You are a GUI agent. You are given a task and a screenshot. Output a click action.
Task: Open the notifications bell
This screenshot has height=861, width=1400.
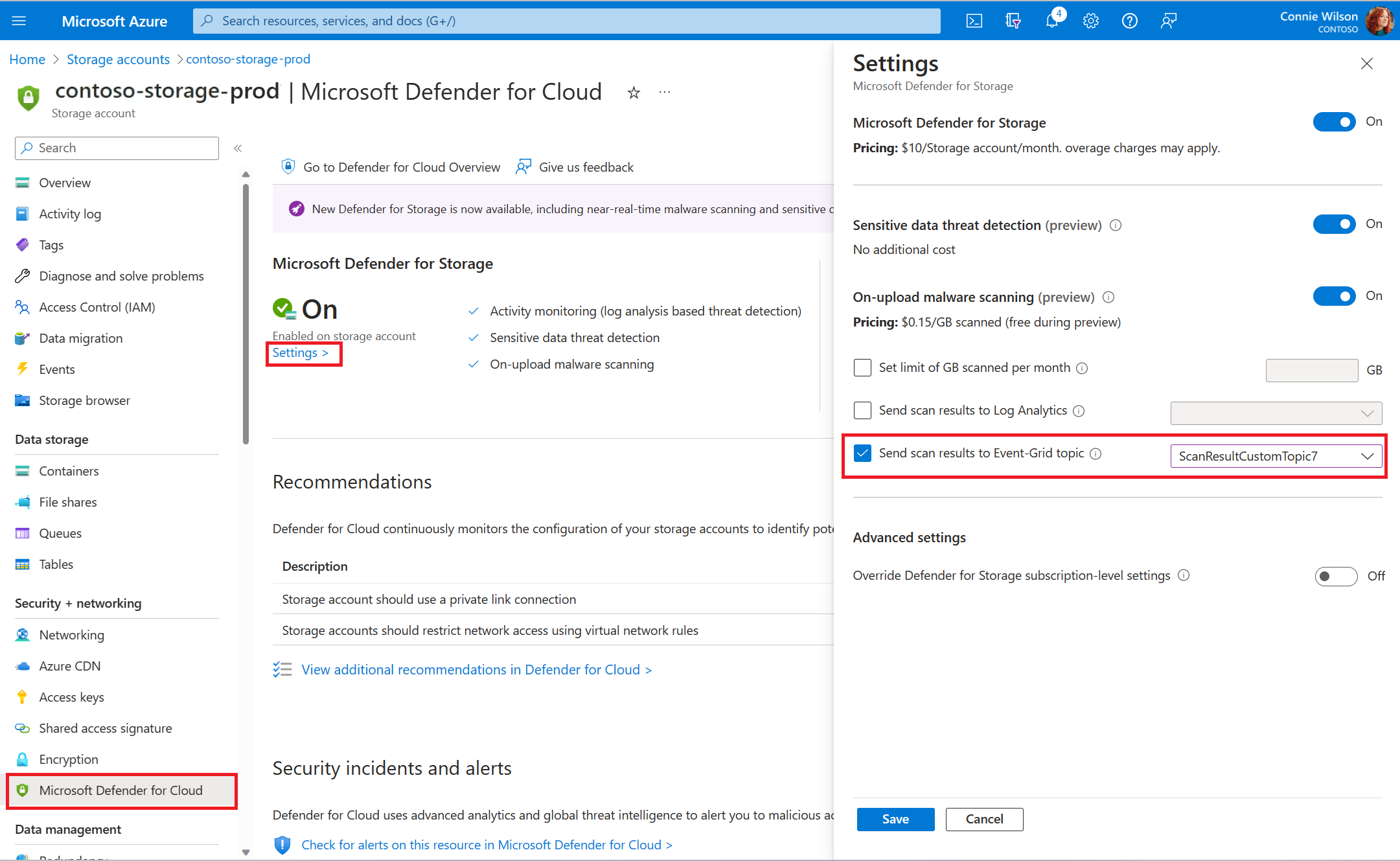(1053, 21)
